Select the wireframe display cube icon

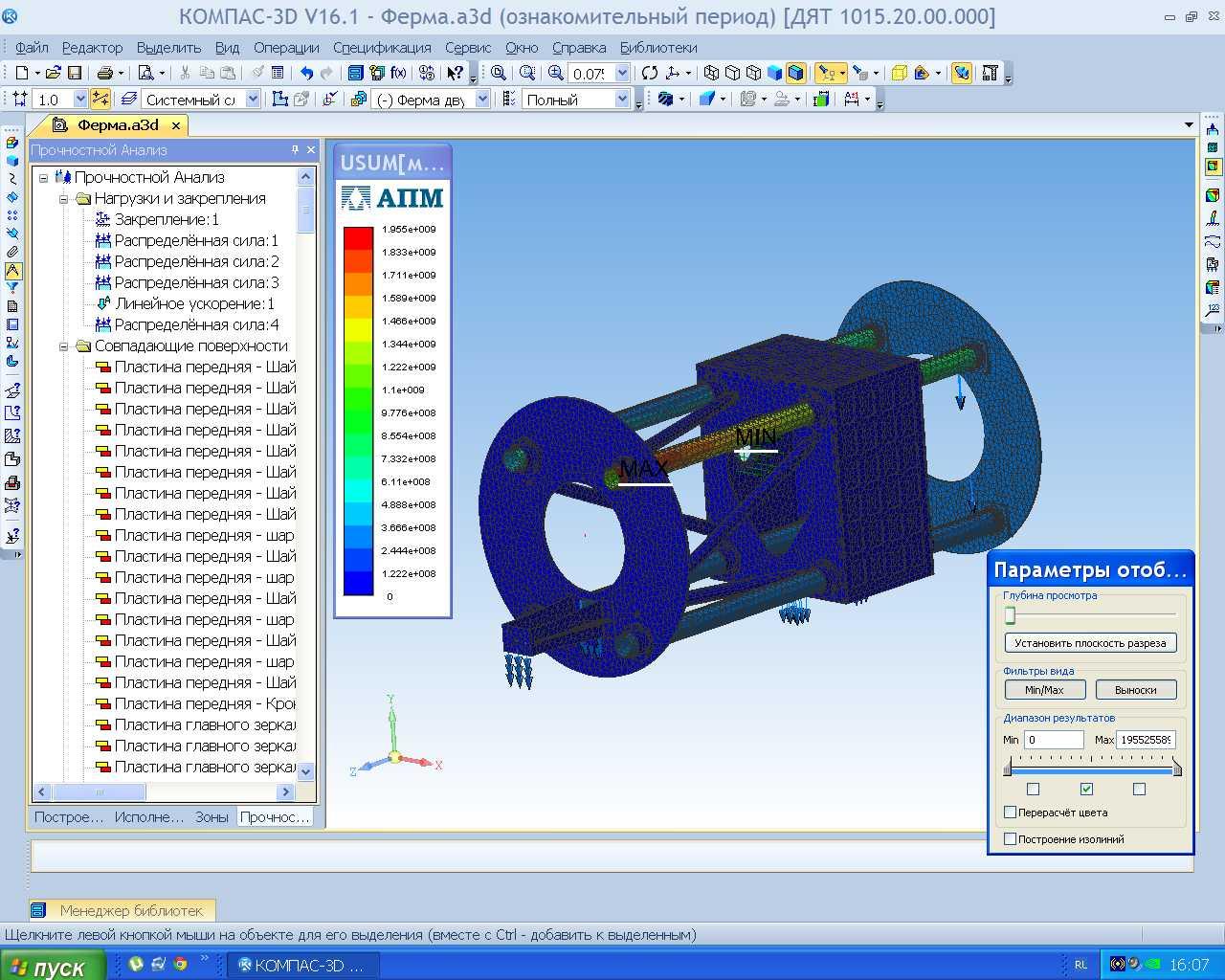click(711, 73)
